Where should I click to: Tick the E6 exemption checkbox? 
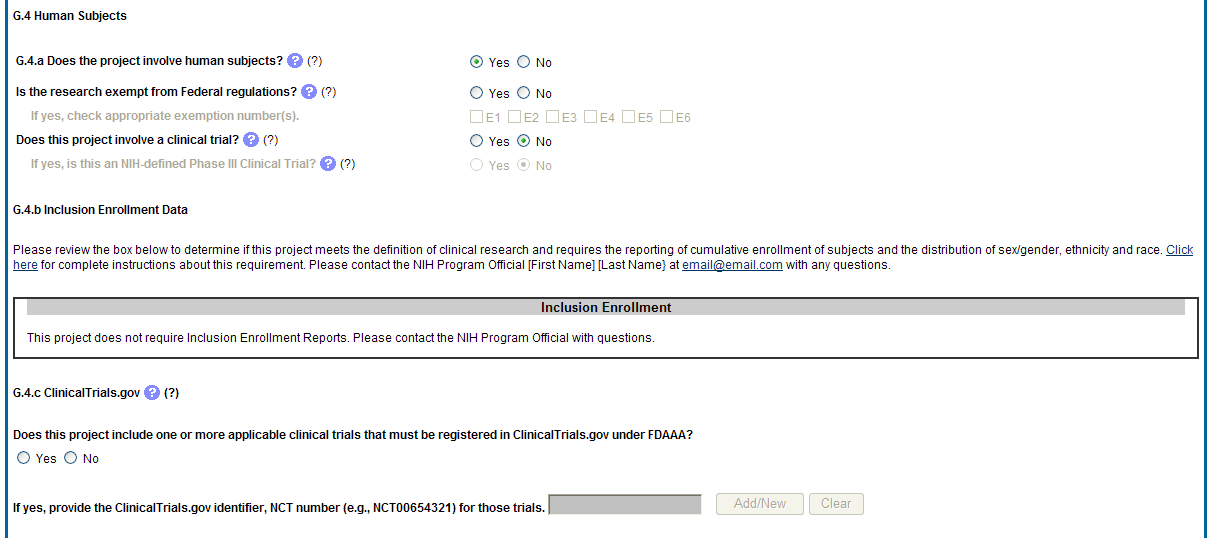click(667, 117)
